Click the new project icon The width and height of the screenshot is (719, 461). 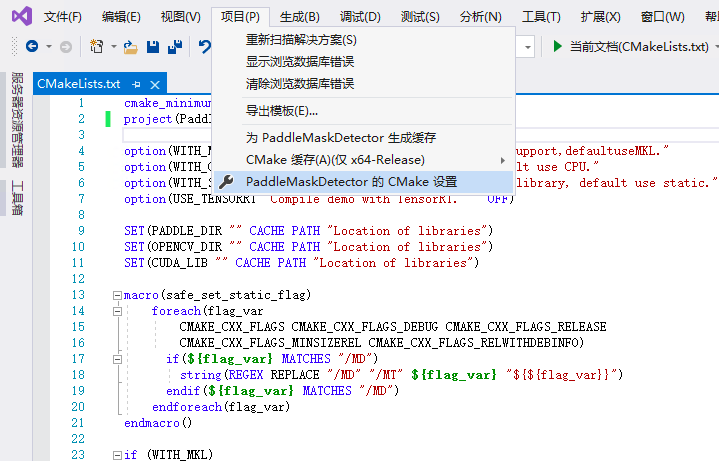[x=97, y=46]
